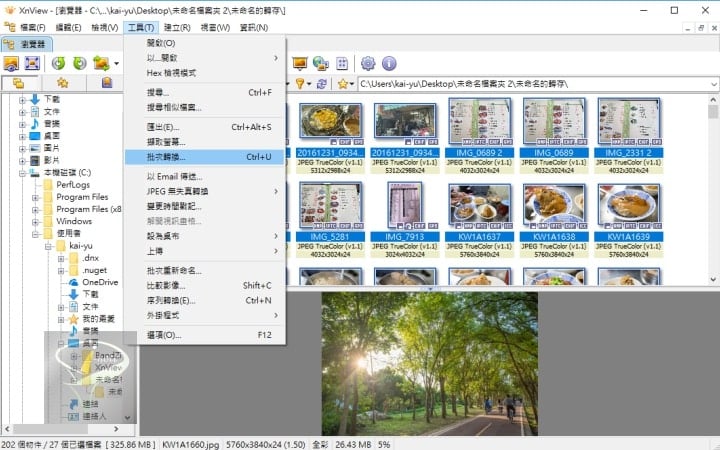Select 我的最愛 star folder in the tree
Image resolution: width=720 pixels, height=450 pixels.
click(x=91, y=319)
